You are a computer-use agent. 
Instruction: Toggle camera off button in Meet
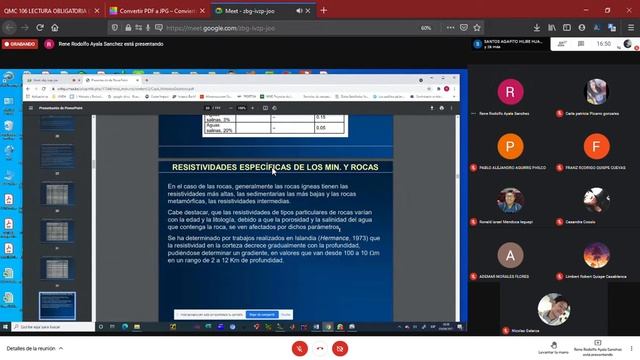click(340, 349)
